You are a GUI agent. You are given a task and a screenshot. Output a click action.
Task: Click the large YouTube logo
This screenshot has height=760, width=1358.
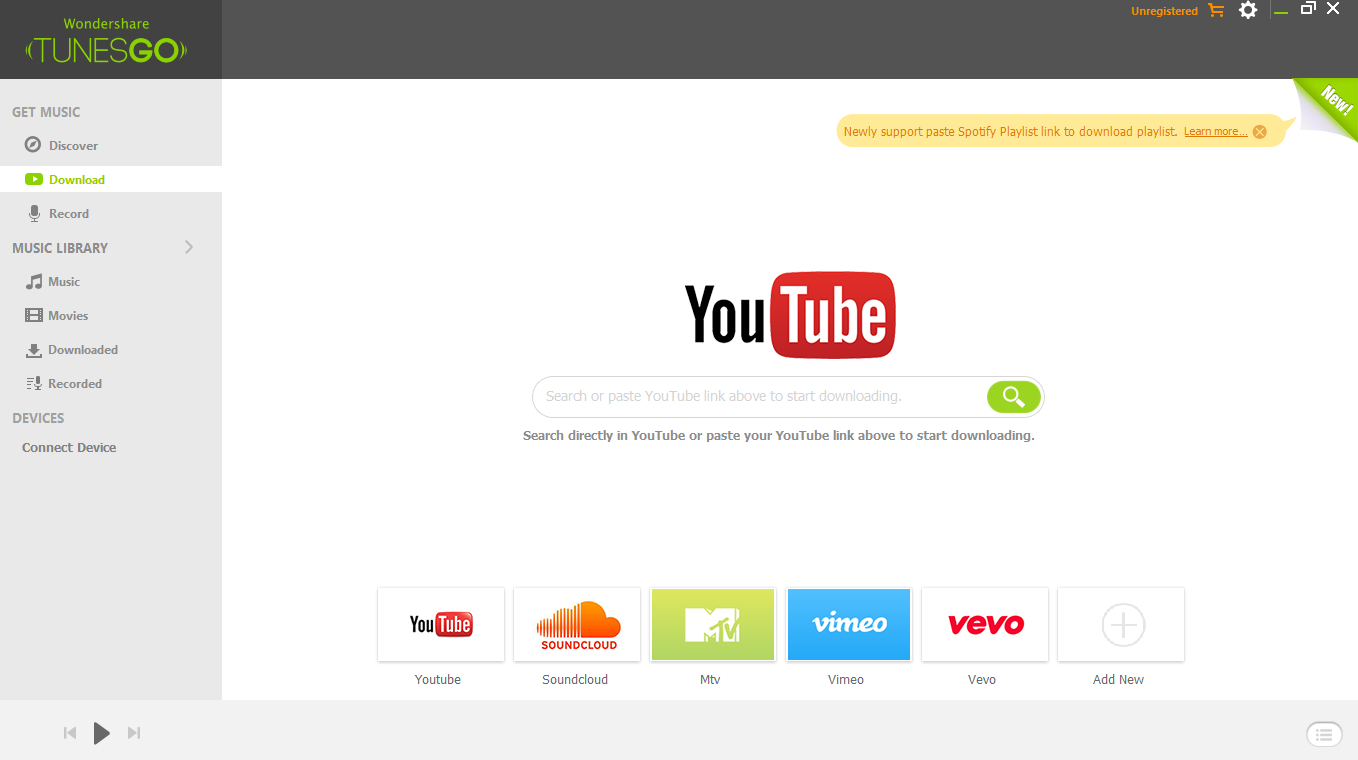(x=790, y=315)
